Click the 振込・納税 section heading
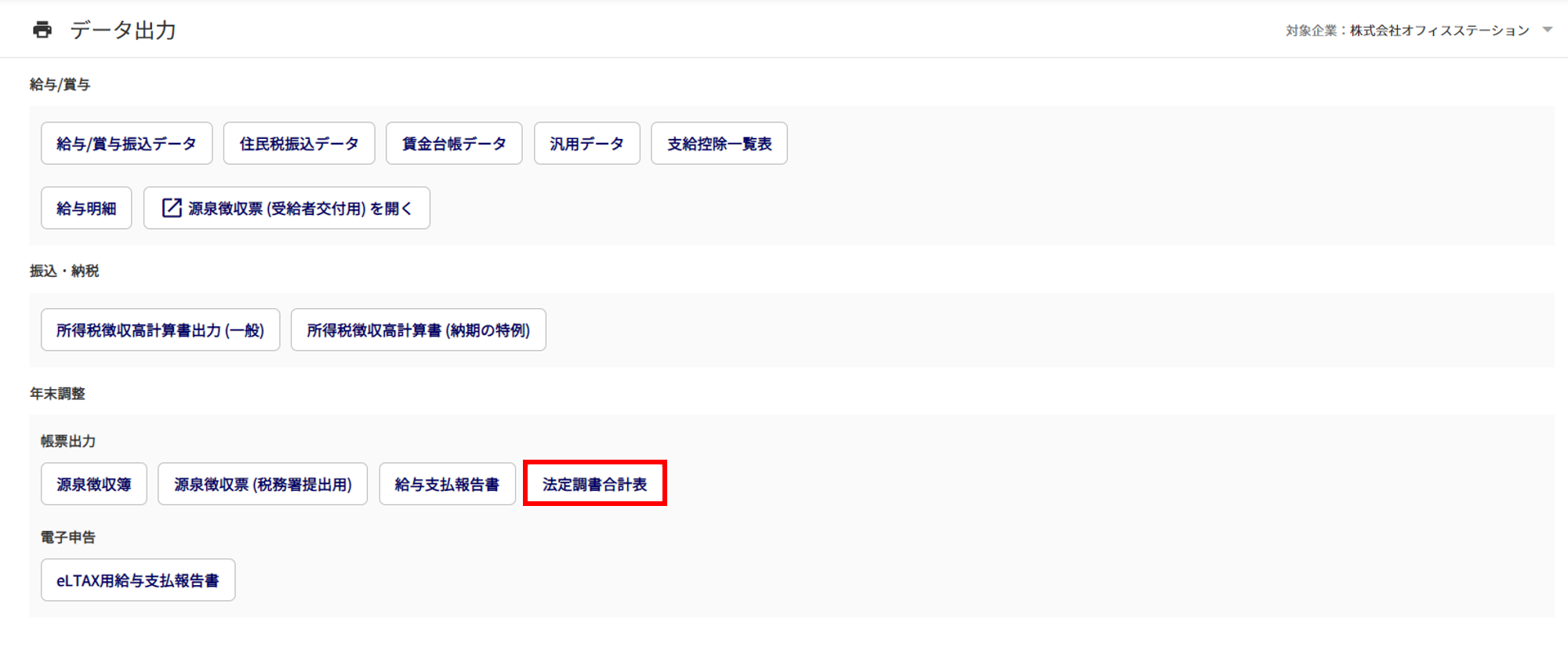The image size is (1568, 666). point(64,271)
